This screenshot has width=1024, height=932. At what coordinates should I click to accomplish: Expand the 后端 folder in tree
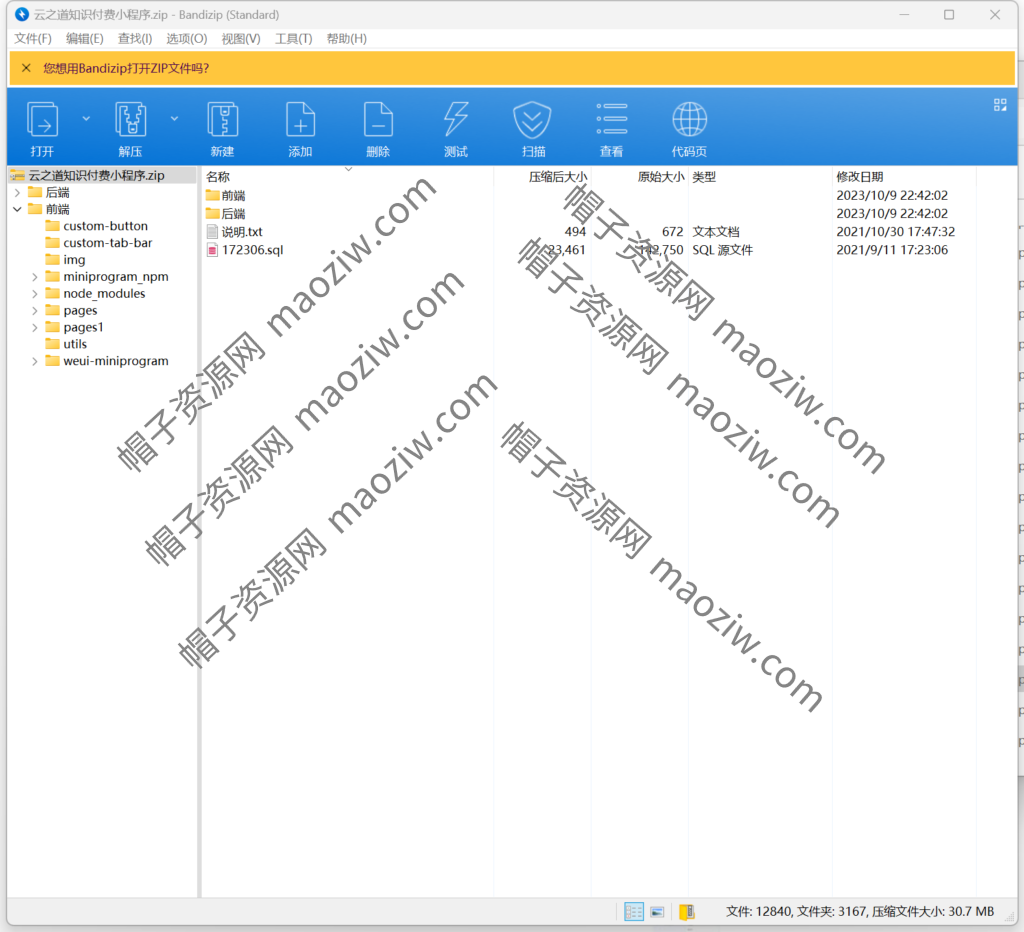18,192
